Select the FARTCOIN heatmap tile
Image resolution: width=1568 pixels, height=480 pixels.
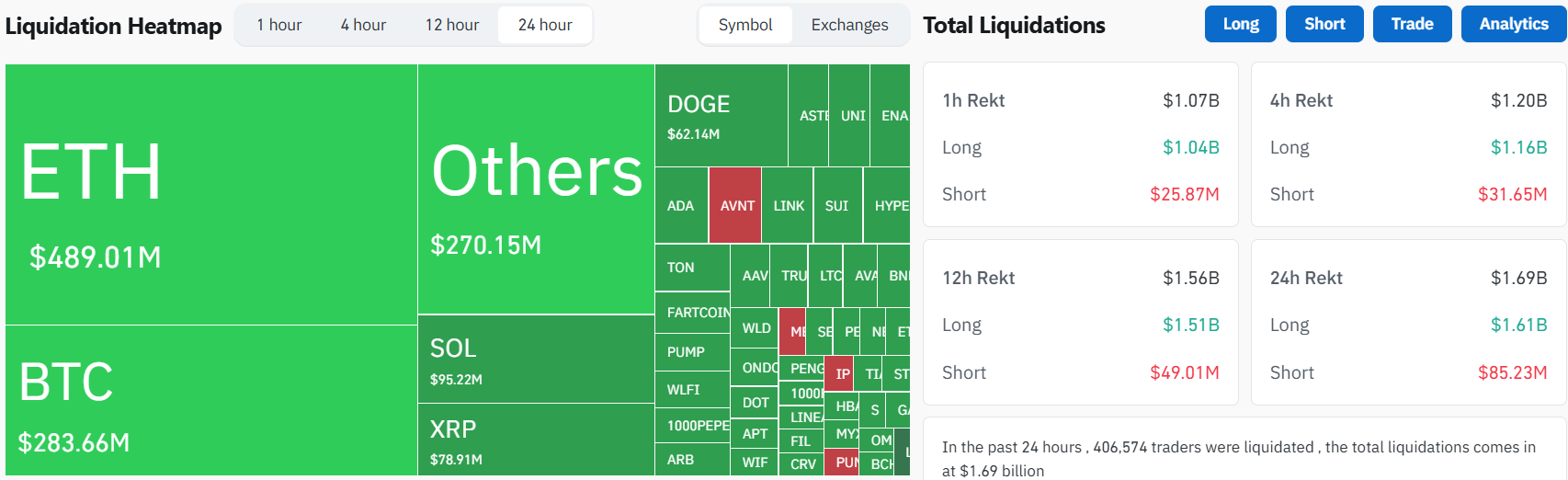[x=693, y=313]
